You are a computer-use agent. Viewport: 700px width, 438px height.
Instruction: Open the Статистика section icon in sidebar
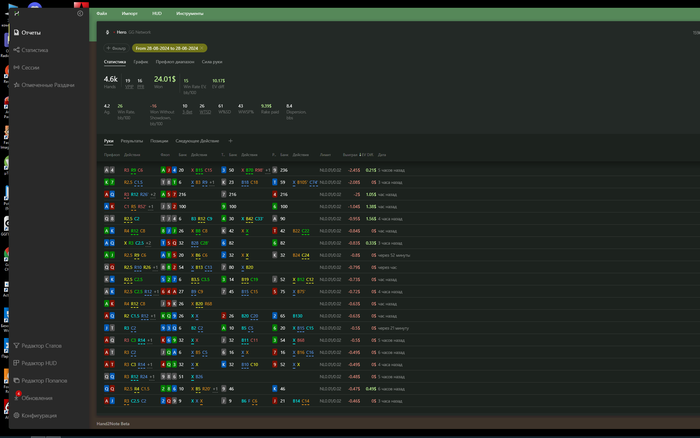17,50
